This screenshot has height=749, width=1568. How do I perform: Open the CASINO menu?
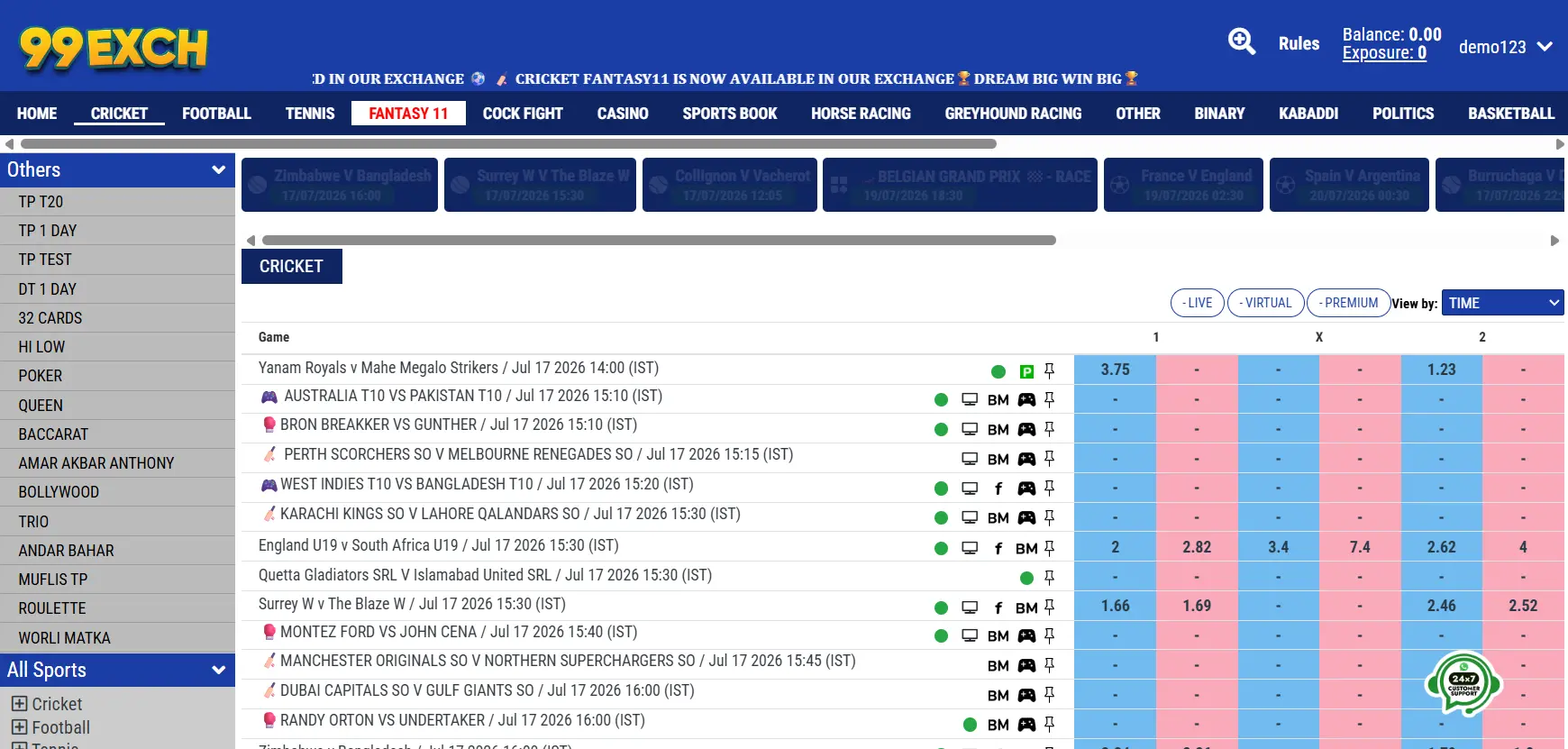coord(623,114)
